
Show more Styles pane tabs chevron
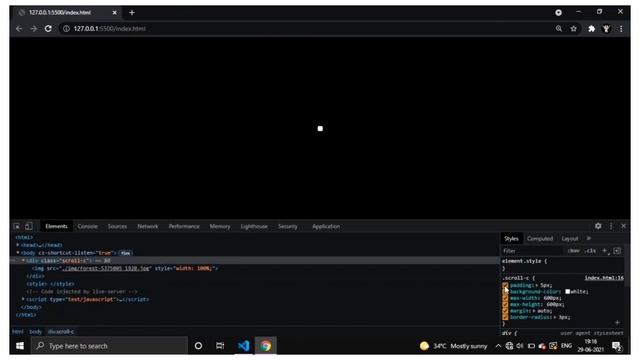589,238
